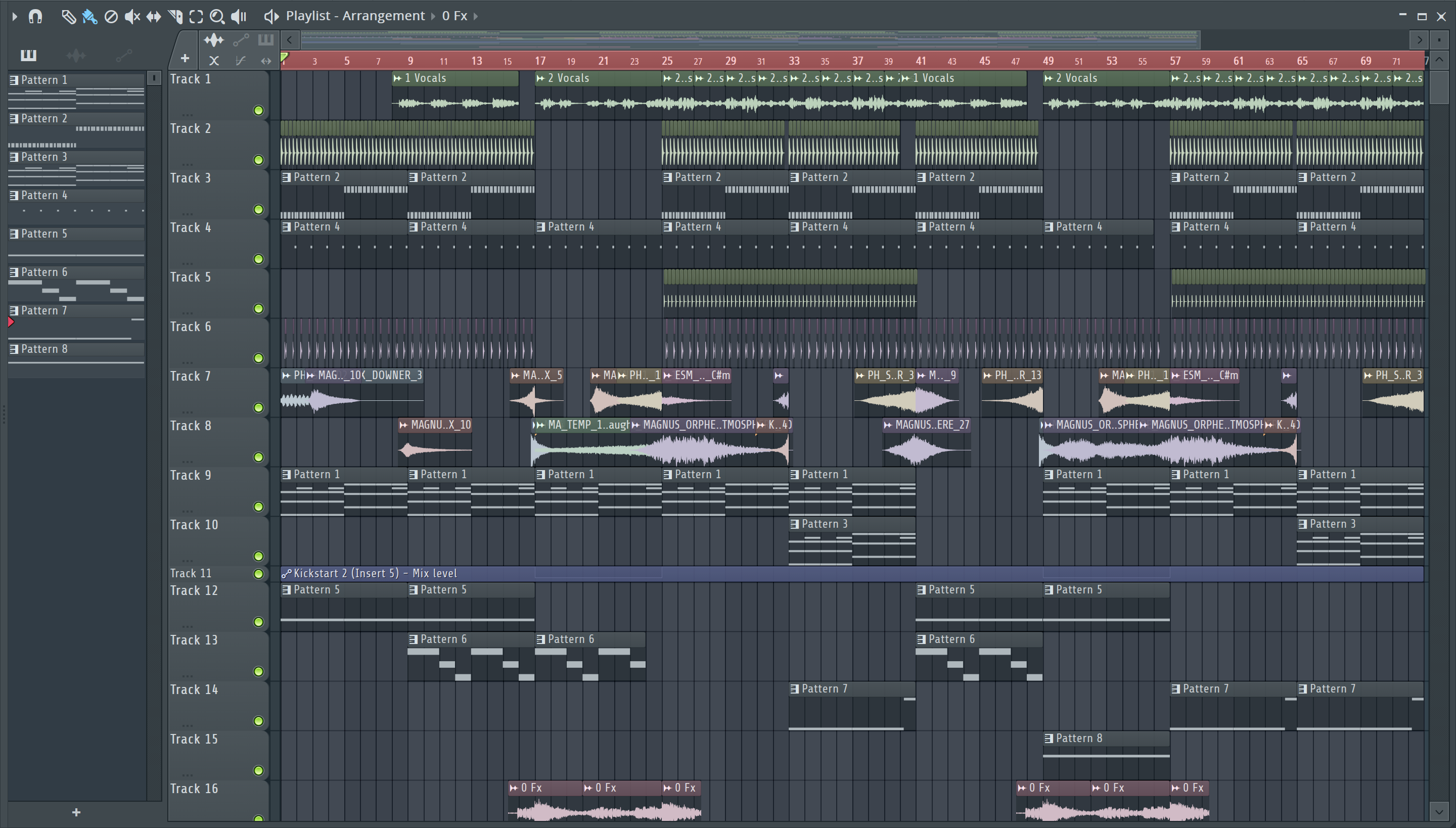Show automation clips in the picker
The height and width of the screenshot is (828, 1456).
pyautogui.click(x=123, y=55)
